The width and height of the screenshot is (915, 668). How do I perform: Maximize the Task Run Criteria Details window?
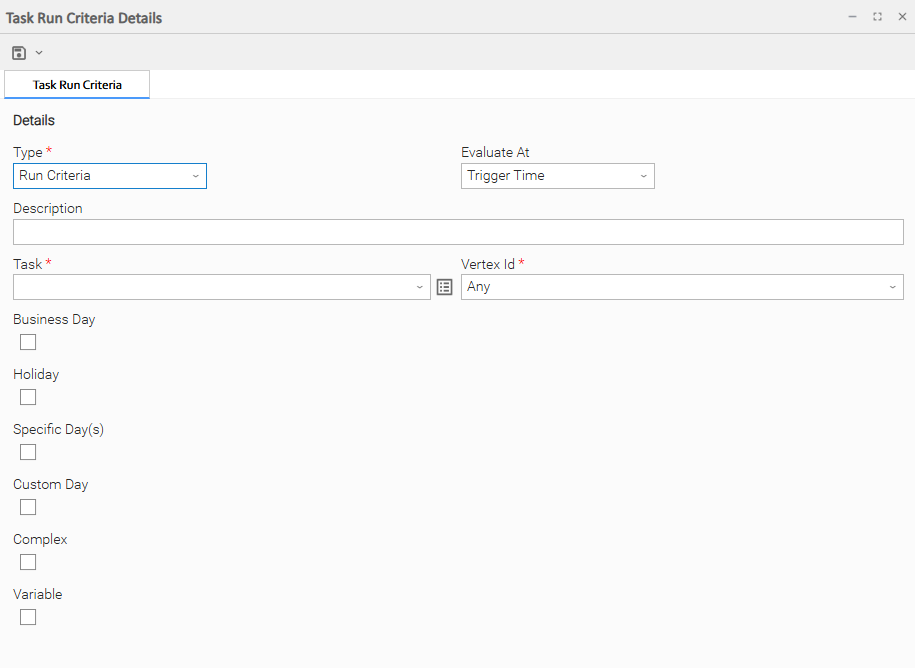877,17
